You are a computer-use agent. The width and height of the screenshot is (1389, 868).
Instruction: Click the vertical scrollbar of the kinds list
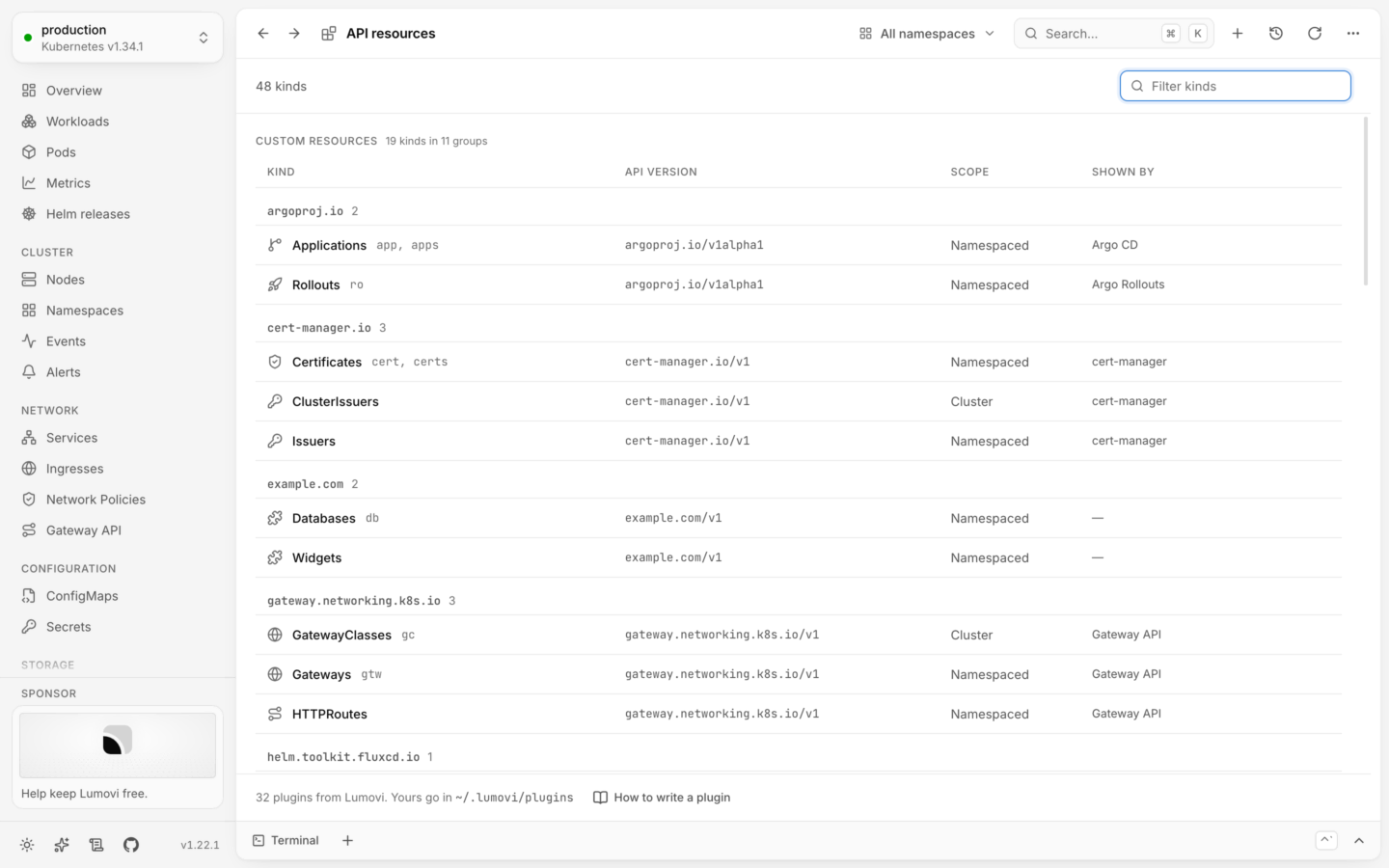click(1366, 202)
